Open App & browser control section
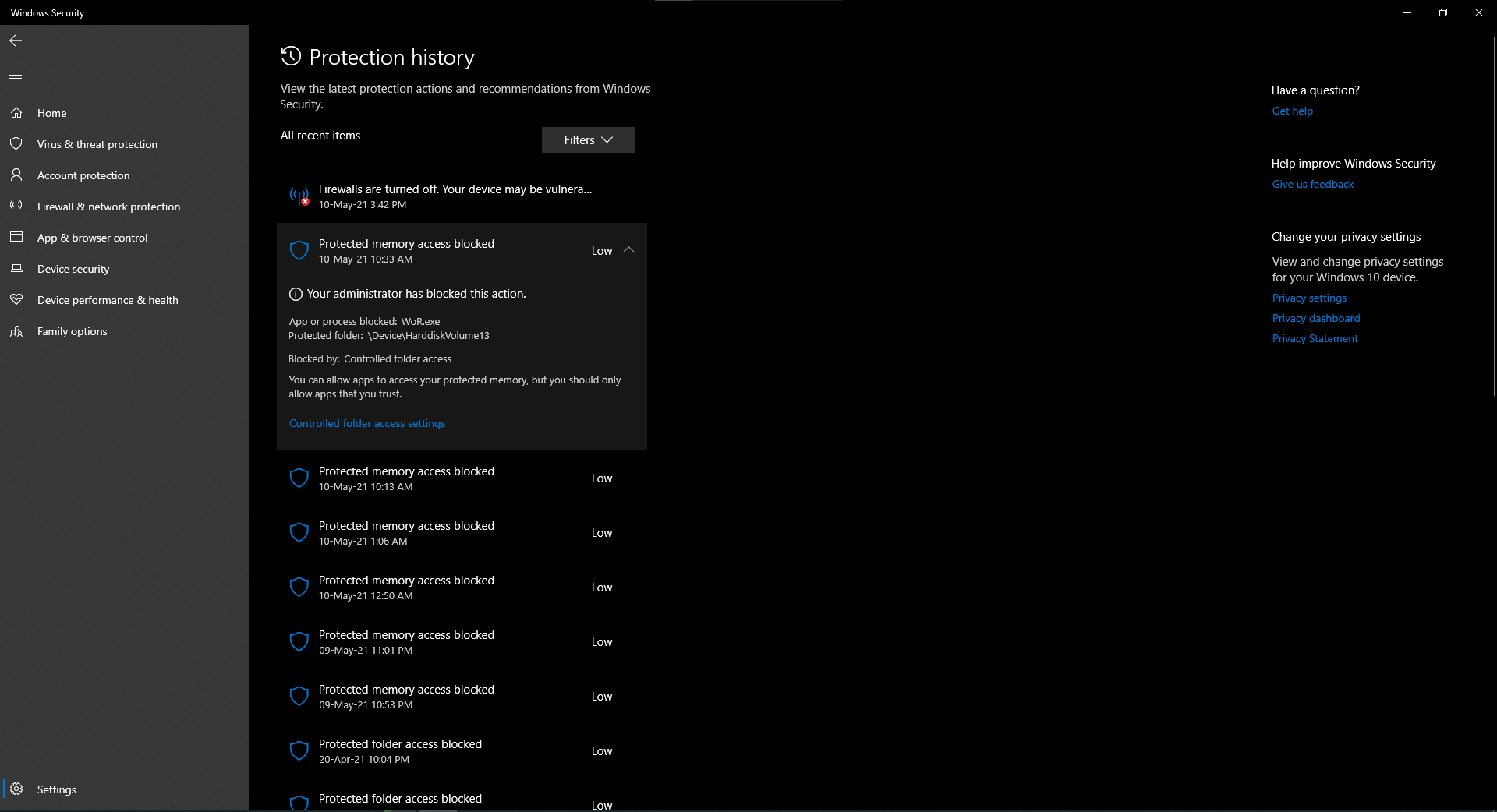This screenshot has height=812, width=1497. point(92,238)
